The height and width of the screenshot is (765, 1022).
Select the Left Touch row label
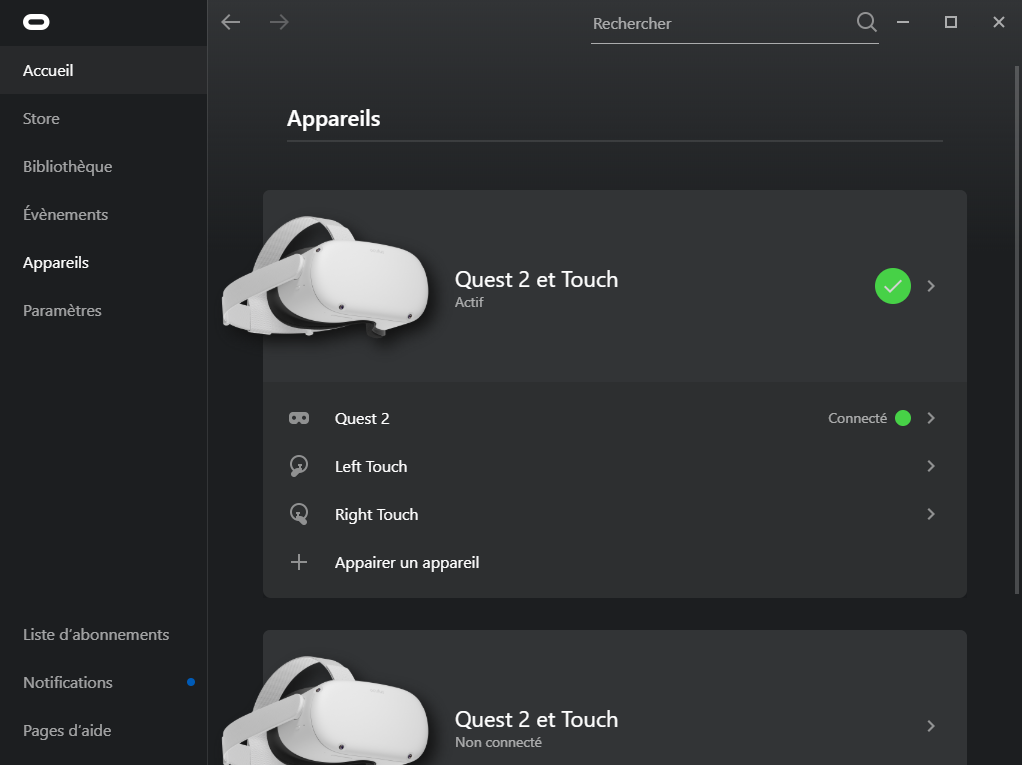[x=371, y=467]
